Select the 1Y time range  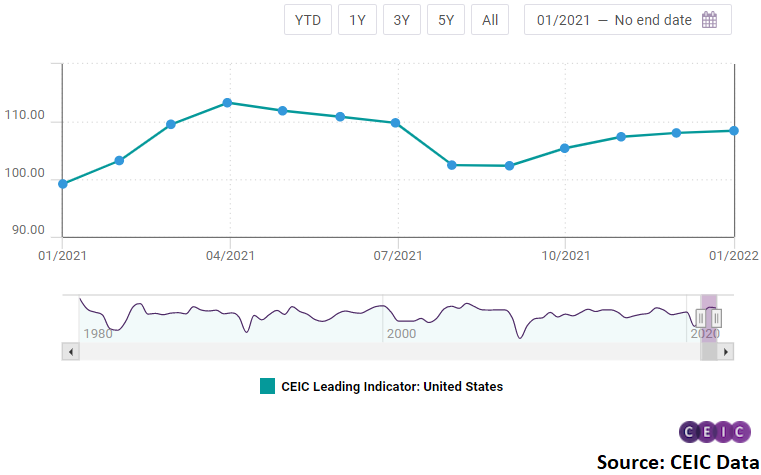coord(357,20)
